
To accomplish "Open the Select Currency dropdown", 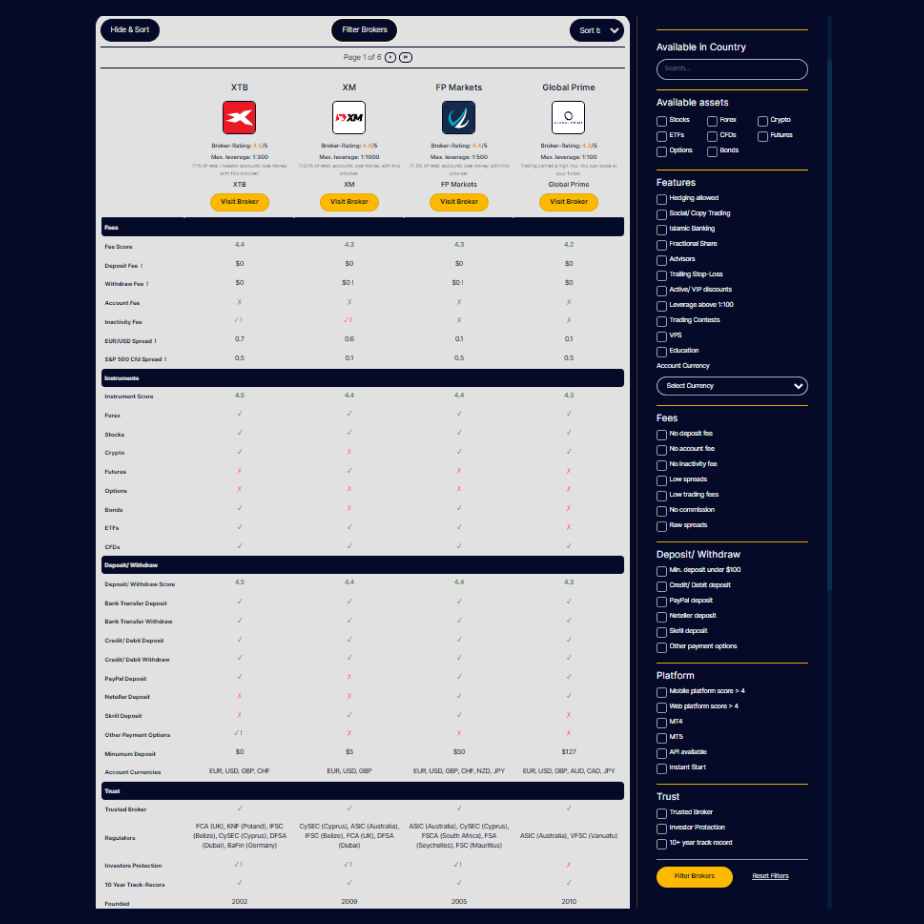I will (x=732, y=386).
